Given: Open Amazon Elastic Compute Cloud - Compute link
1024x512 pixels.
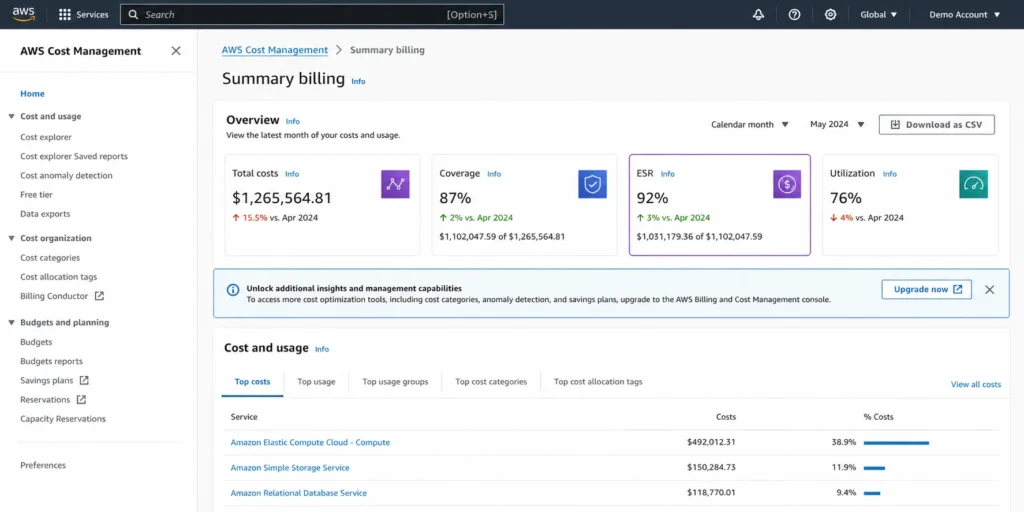Looking at the screenshot, I should pos(310,442).
